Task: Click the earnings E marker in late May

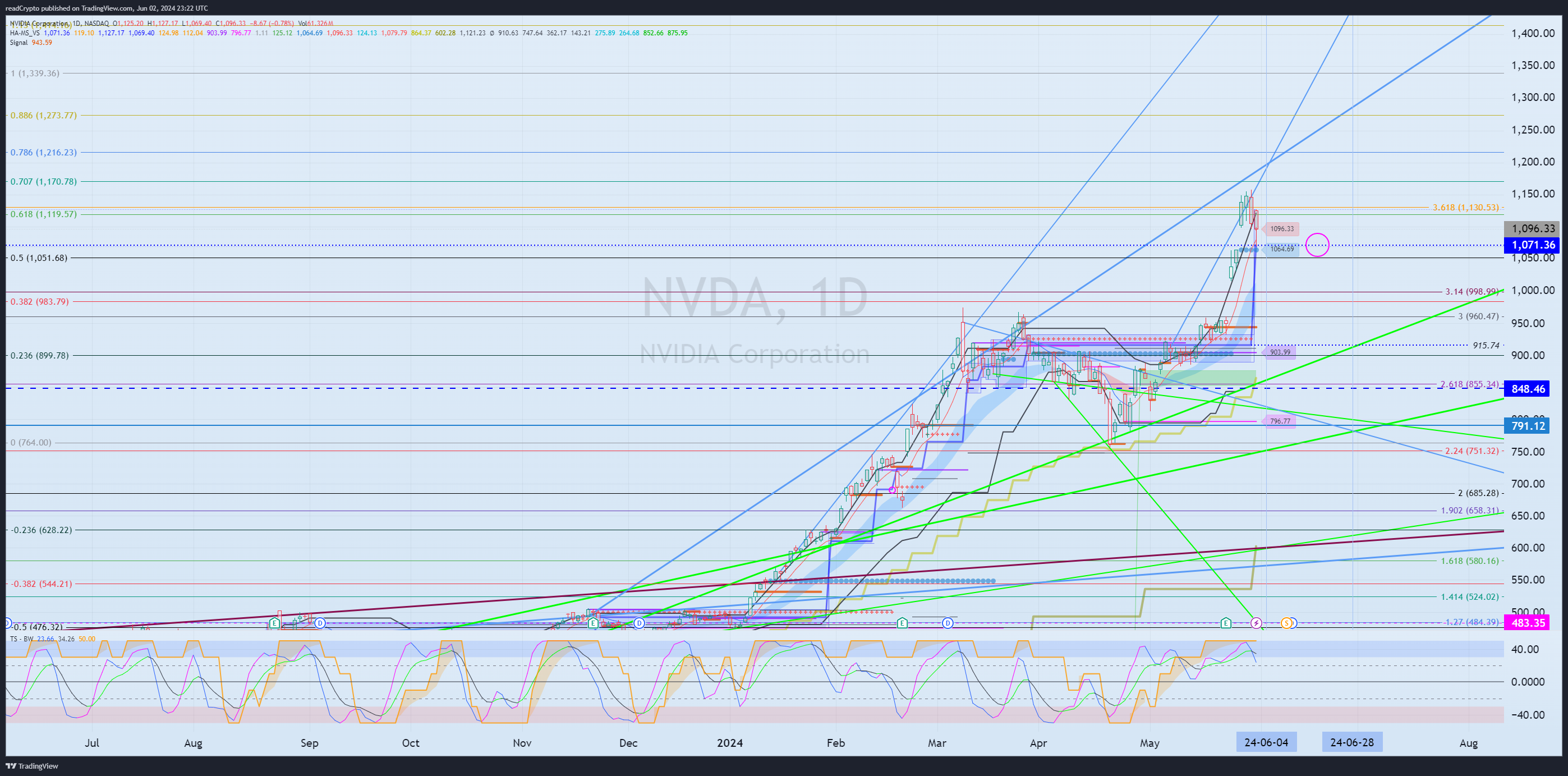Action: coord(1226,623)
